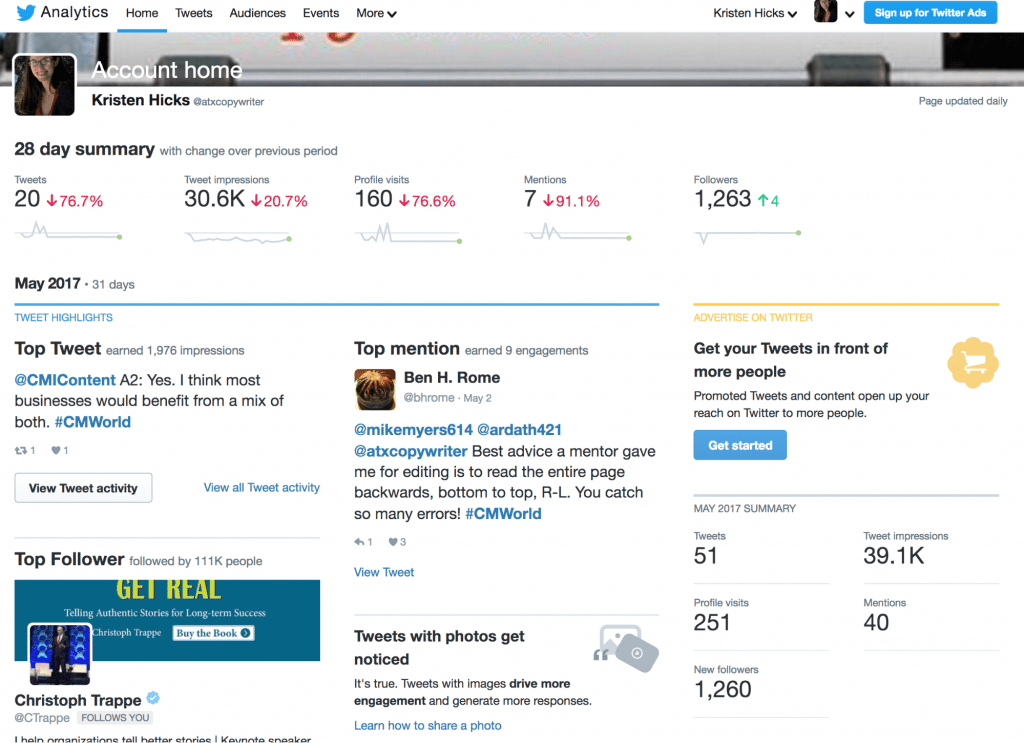Click the Tweets sparkline chart
1024x743 pixels.
tap(69, 231)
